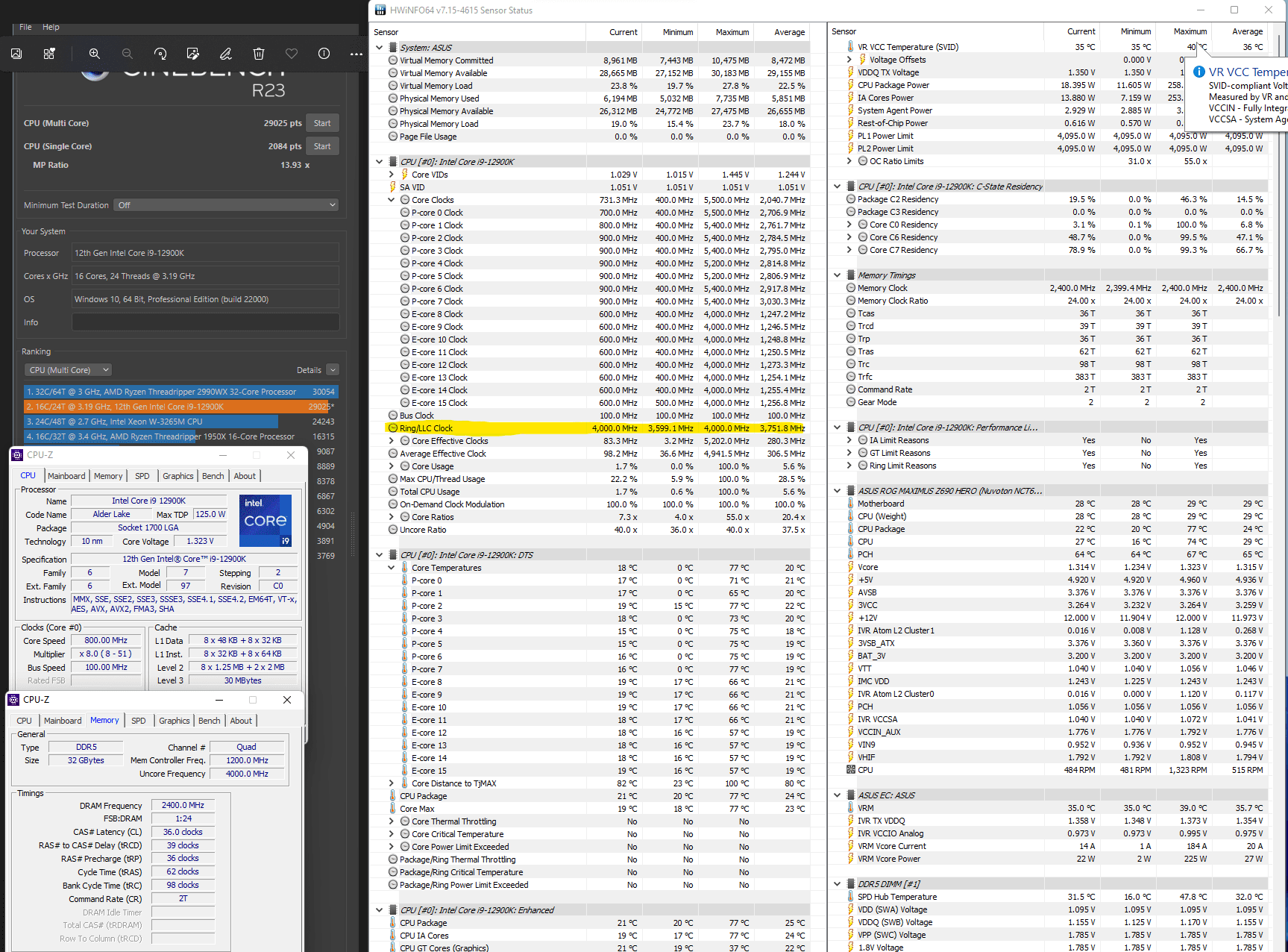
Task: Click the clock icon on Ring/LLC Clock row
Action: pyautogui.click(x=392, y=428)
